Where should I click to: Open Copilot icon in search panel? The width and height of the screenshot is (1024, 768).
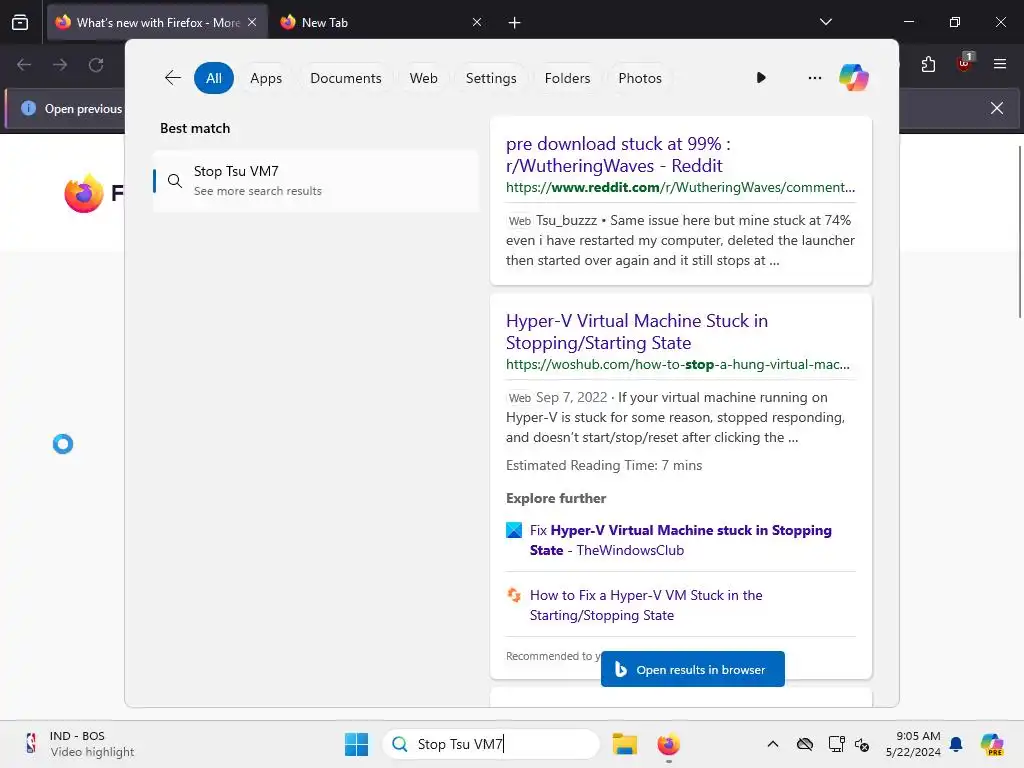click(854, 78)
